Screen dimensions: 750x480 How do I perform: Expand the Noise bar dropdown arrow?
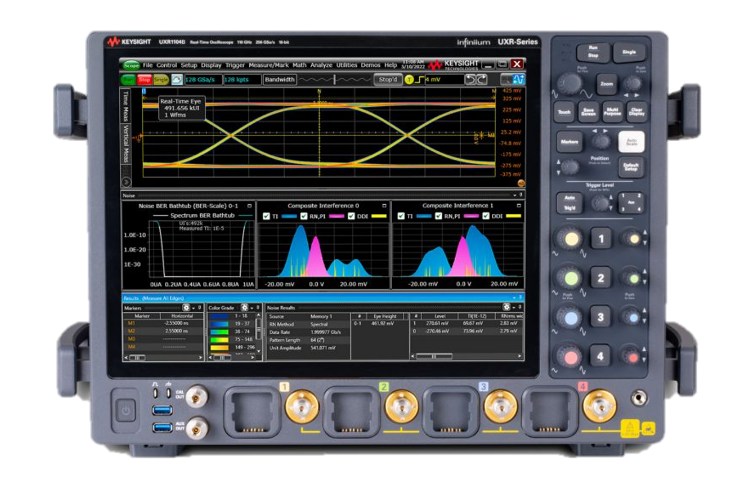click(x=515, y=195)
